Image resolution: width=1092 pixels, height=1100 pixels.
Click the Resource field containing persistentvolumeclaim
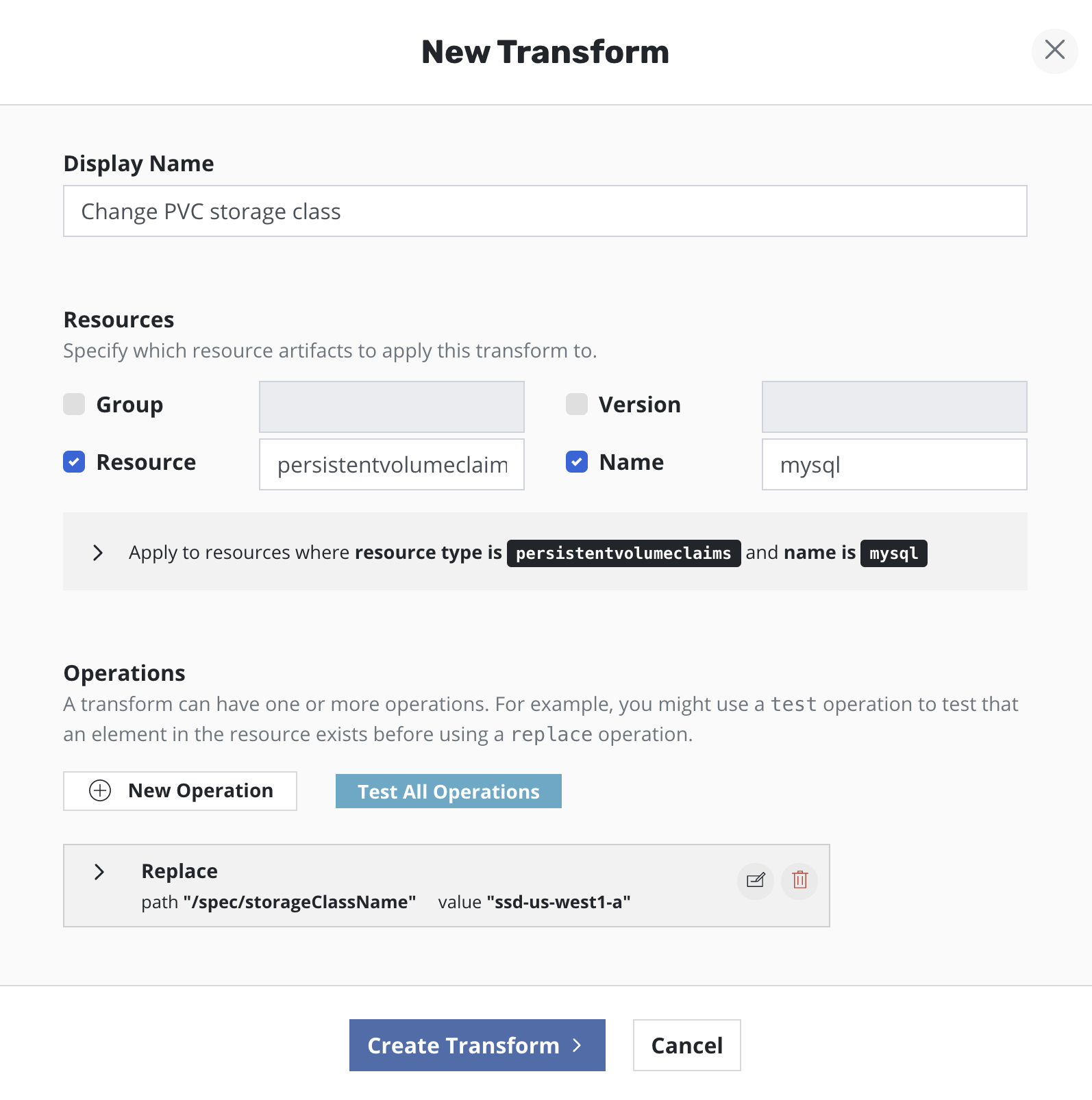391,465
